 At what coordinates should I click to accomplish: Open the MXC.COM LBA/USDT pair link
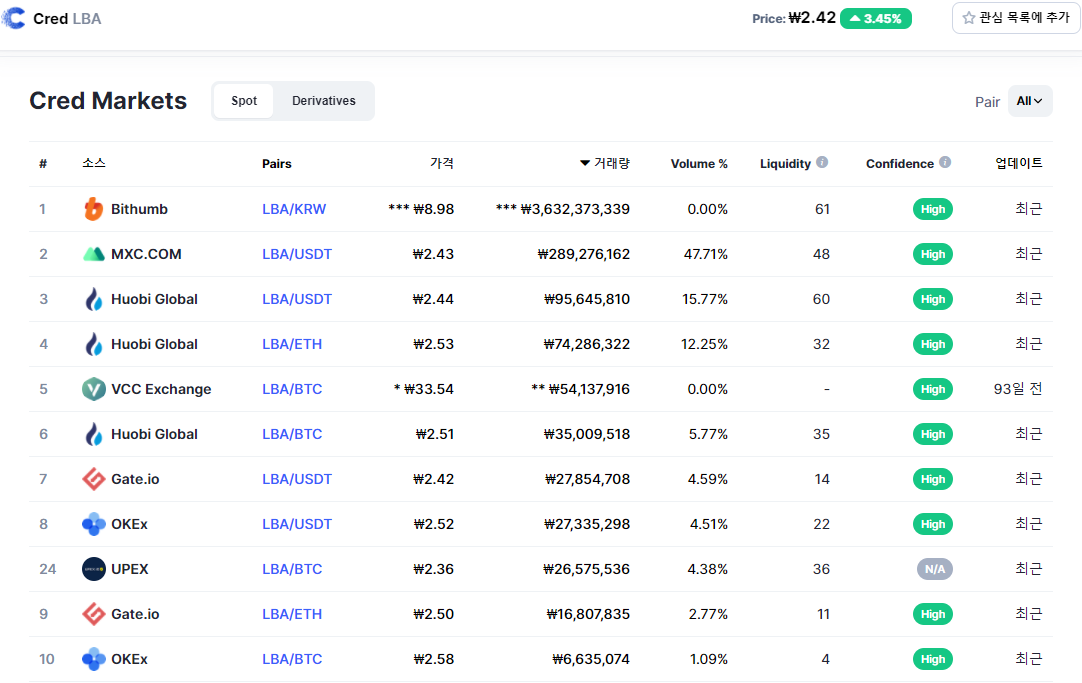click(x=297, y=254)
